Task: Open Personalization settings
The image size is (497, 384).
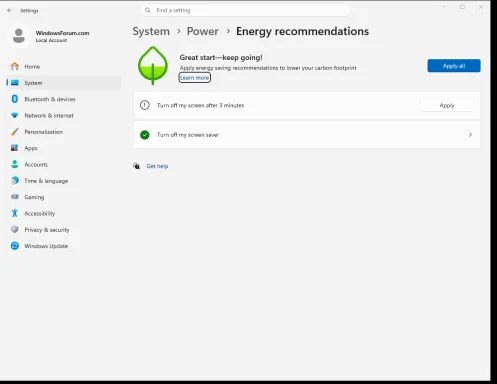Action: 63,132
